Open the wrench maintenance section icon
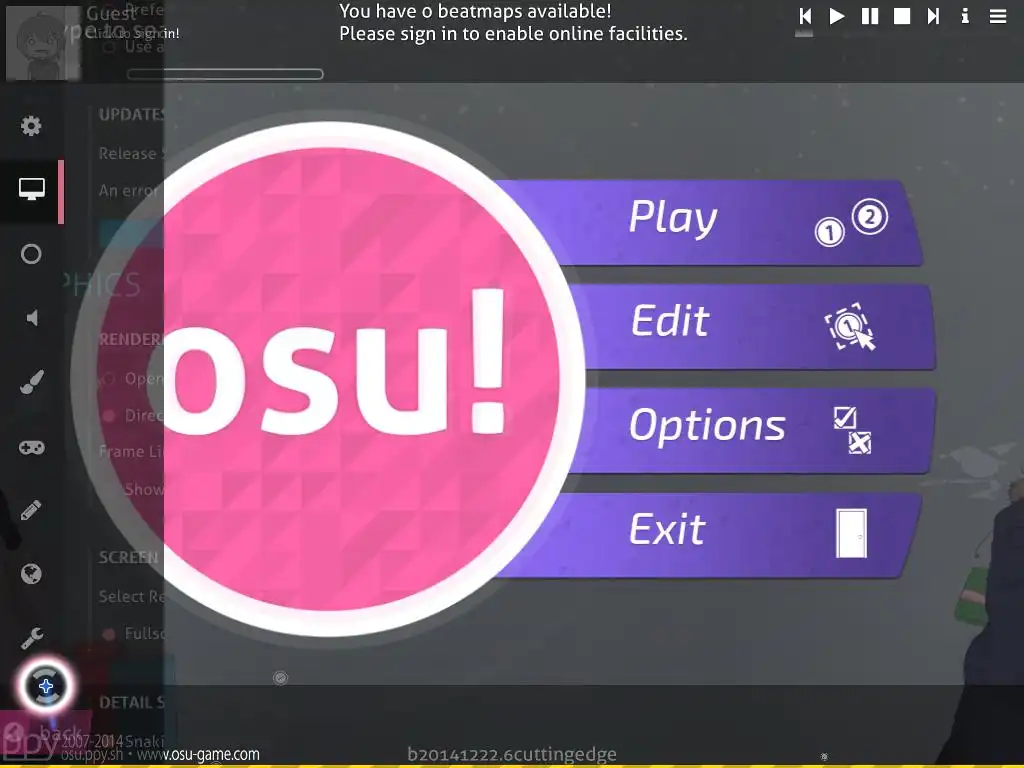This screenshot has height=768, width=1024. 31,638
